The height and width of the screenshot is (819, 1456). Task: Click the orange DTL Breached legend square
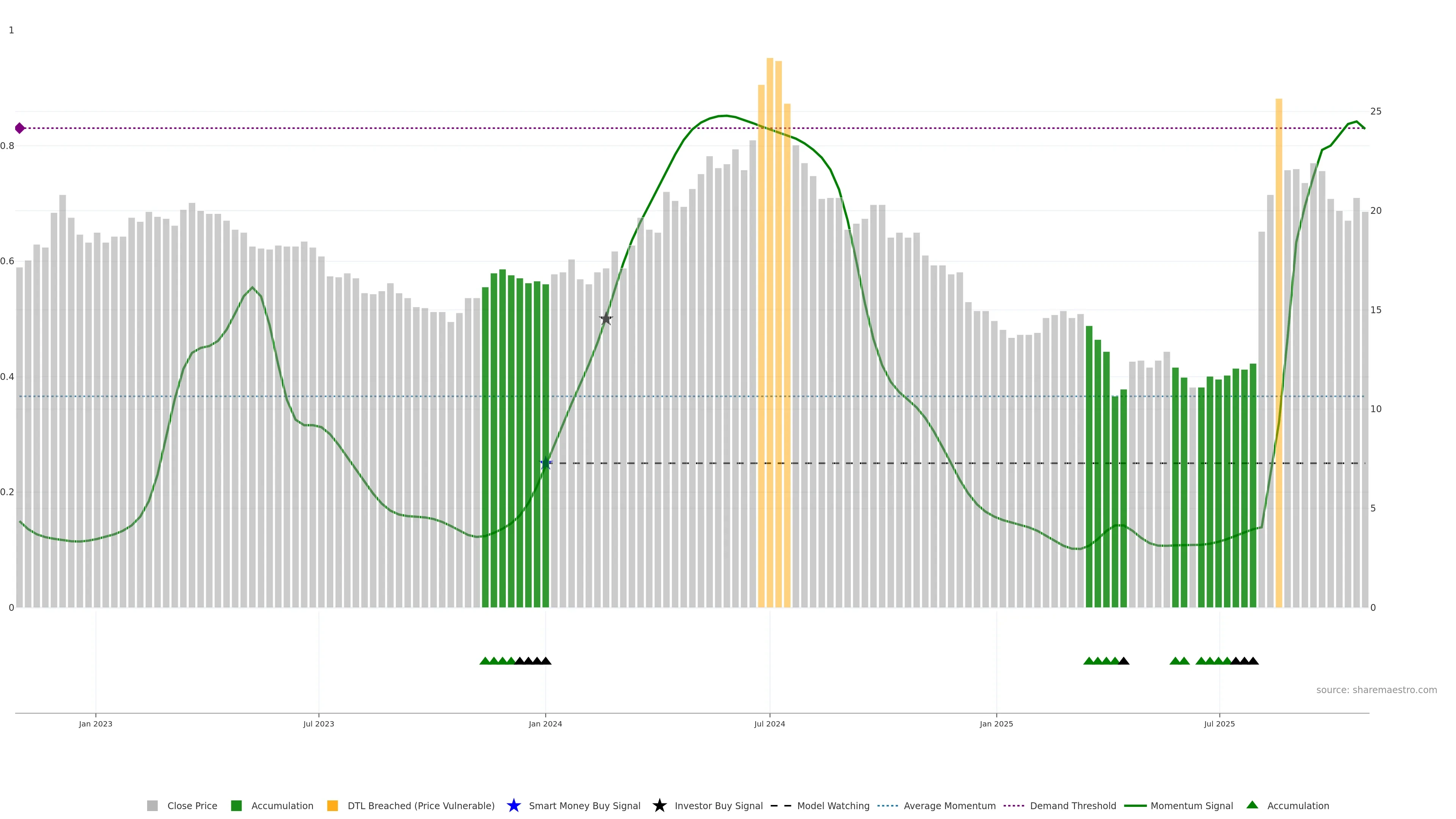click(x=333, y=805)
